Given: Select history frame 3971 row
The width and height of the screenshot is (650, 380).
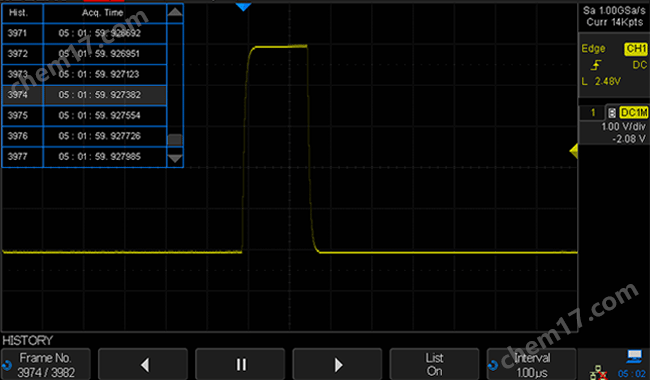Looking at the screenshot, I should point(84,33).
